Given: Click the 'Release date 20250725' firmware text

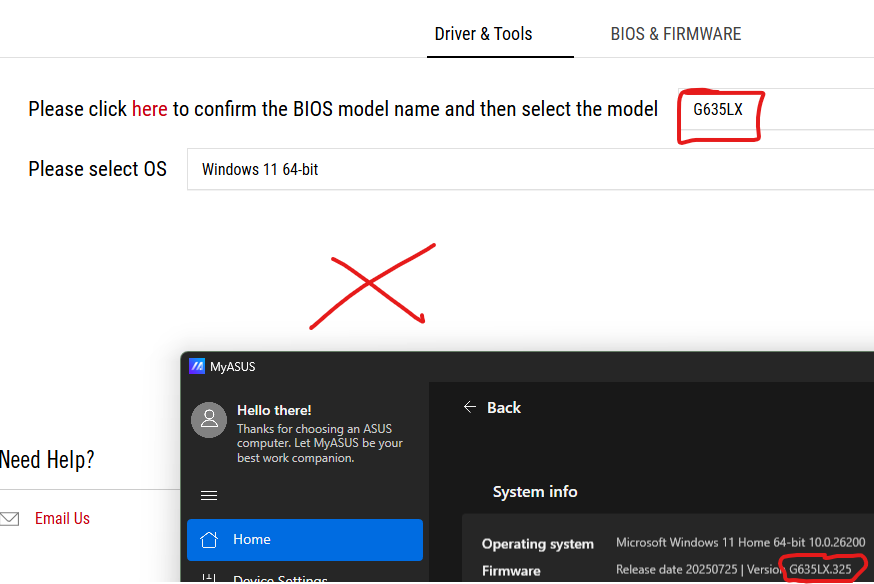Looking at the screenshot, I should (x=677, y=570).
